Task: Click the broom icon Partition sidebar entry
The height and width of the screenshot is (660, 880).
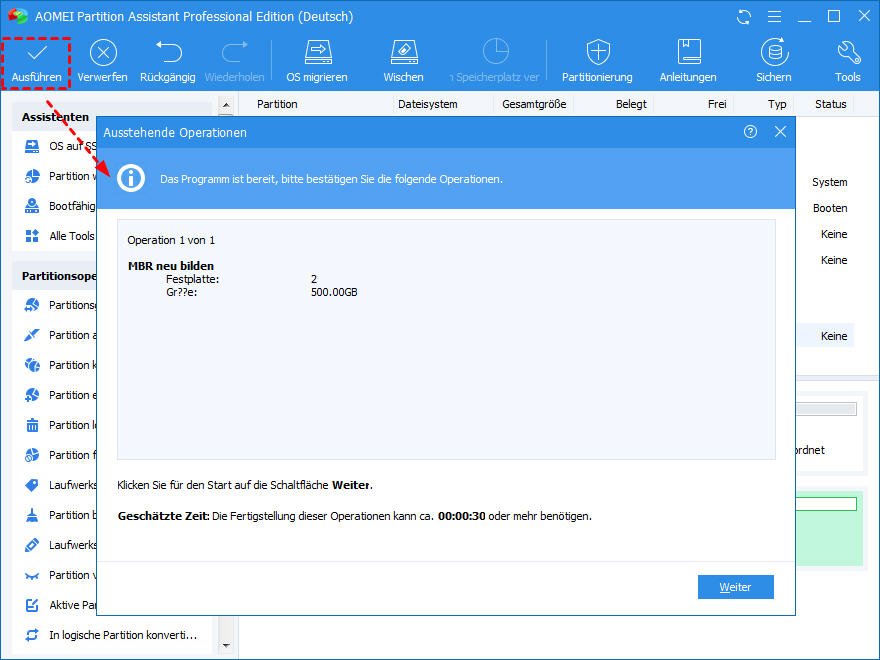Action: [x=32, y=515]
